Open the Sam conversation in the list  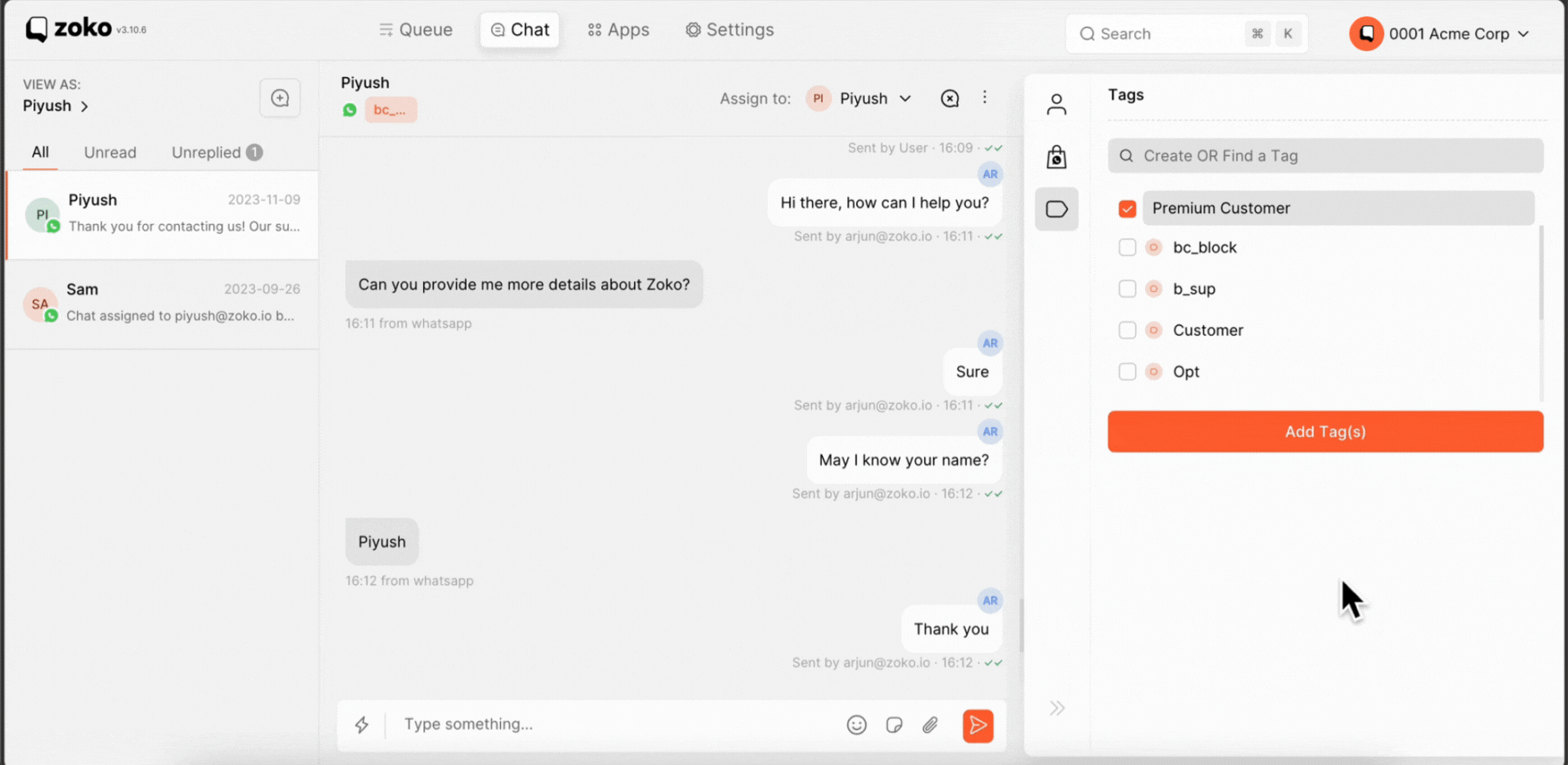(162, 304)
